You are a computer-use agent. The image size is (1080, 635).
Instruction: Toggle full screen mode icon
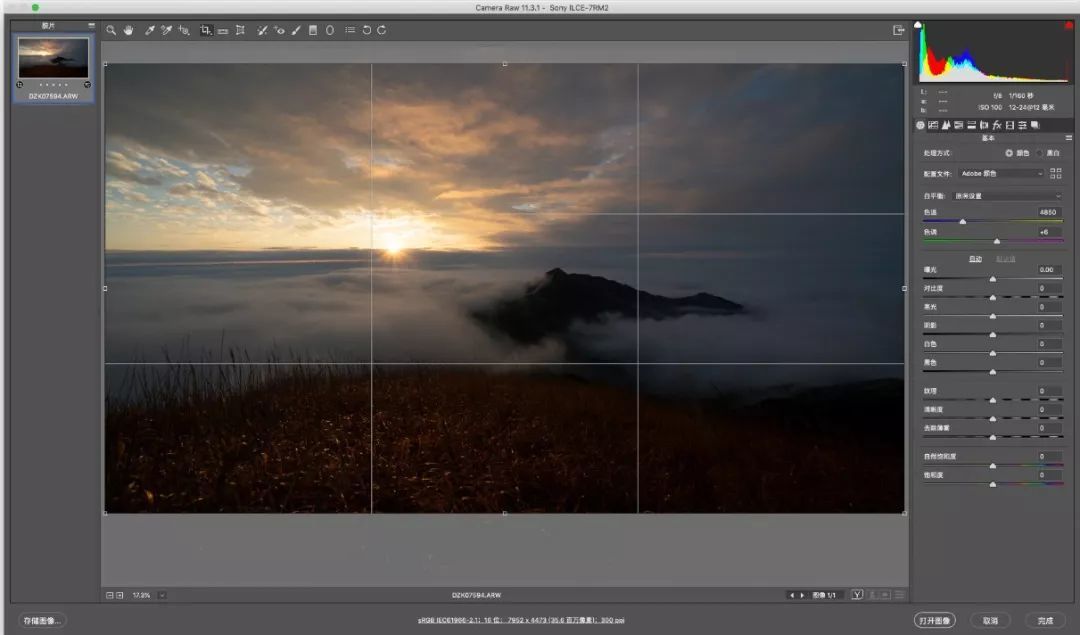(898, 30)
